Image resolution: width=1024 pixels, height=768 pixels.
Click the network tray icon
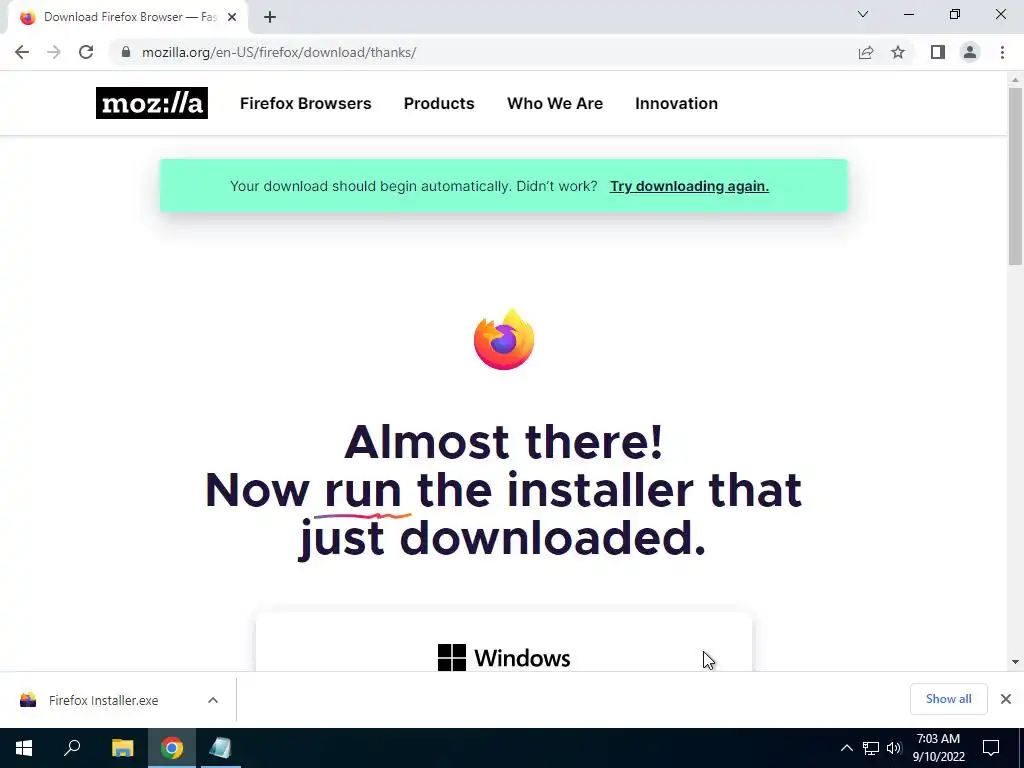pos(871,748)
